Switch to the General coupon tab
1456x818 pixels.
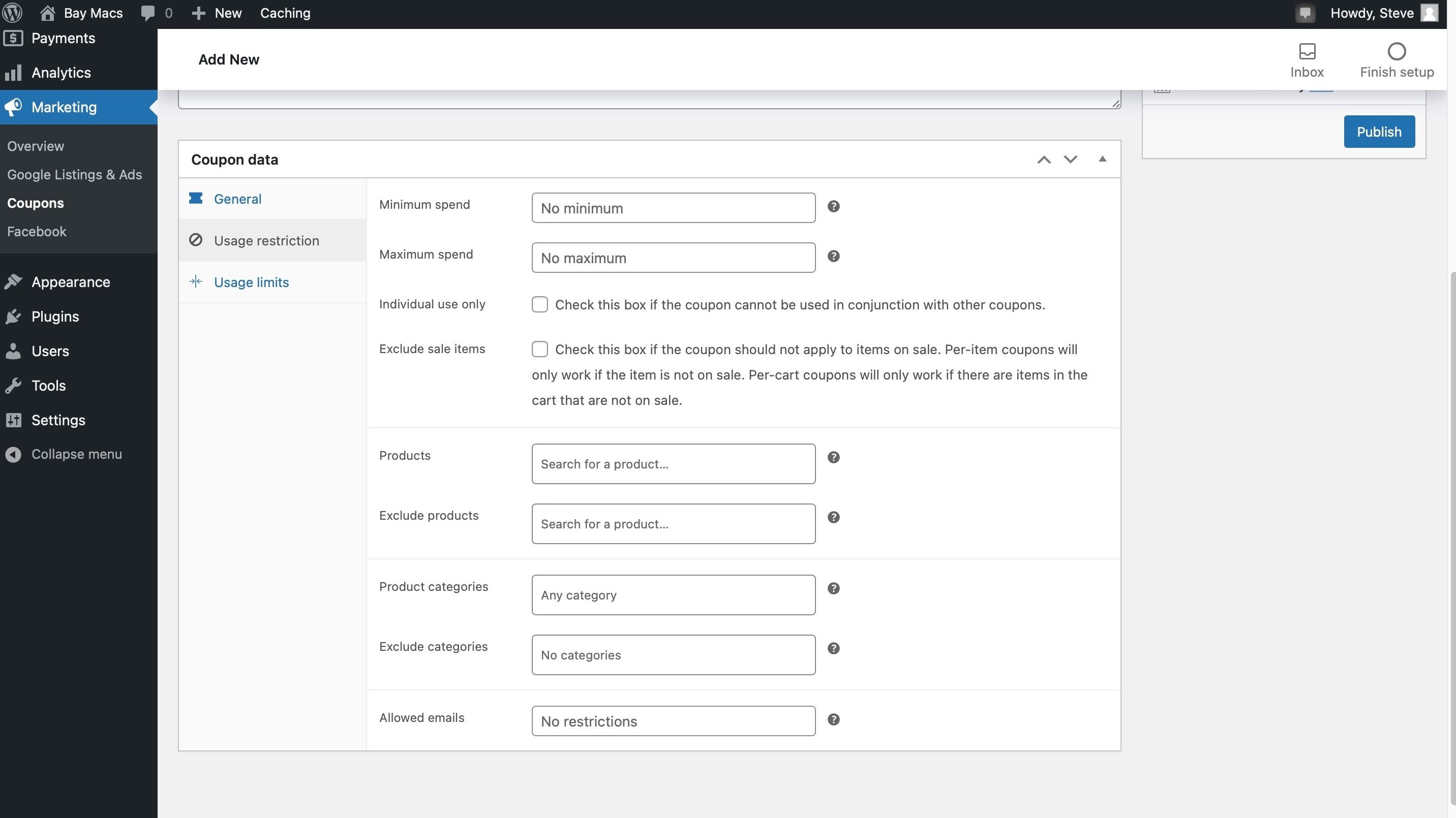click(237, 199)
